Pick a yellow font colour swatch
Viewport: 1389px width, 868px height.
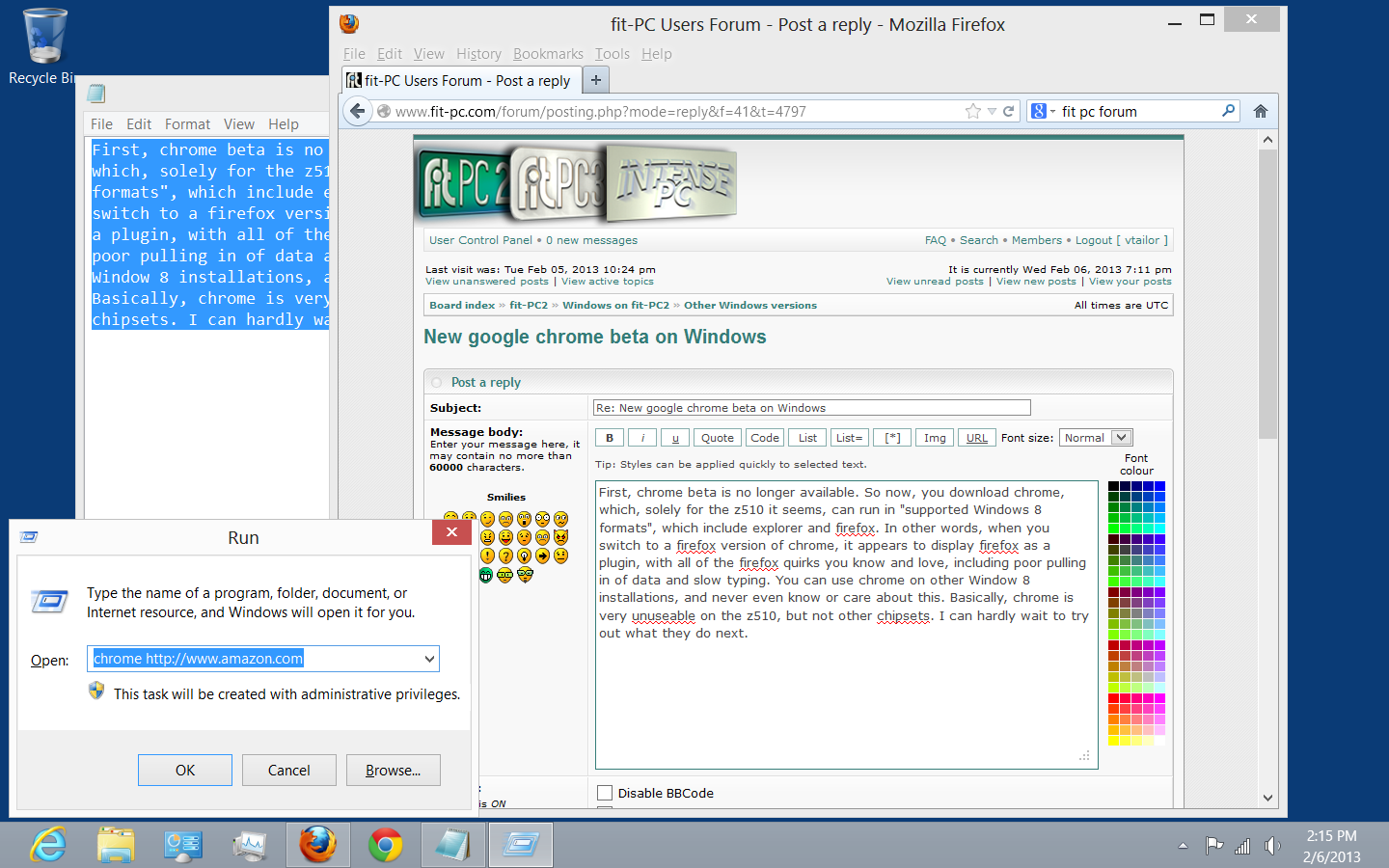click(x=1113, y=740)
